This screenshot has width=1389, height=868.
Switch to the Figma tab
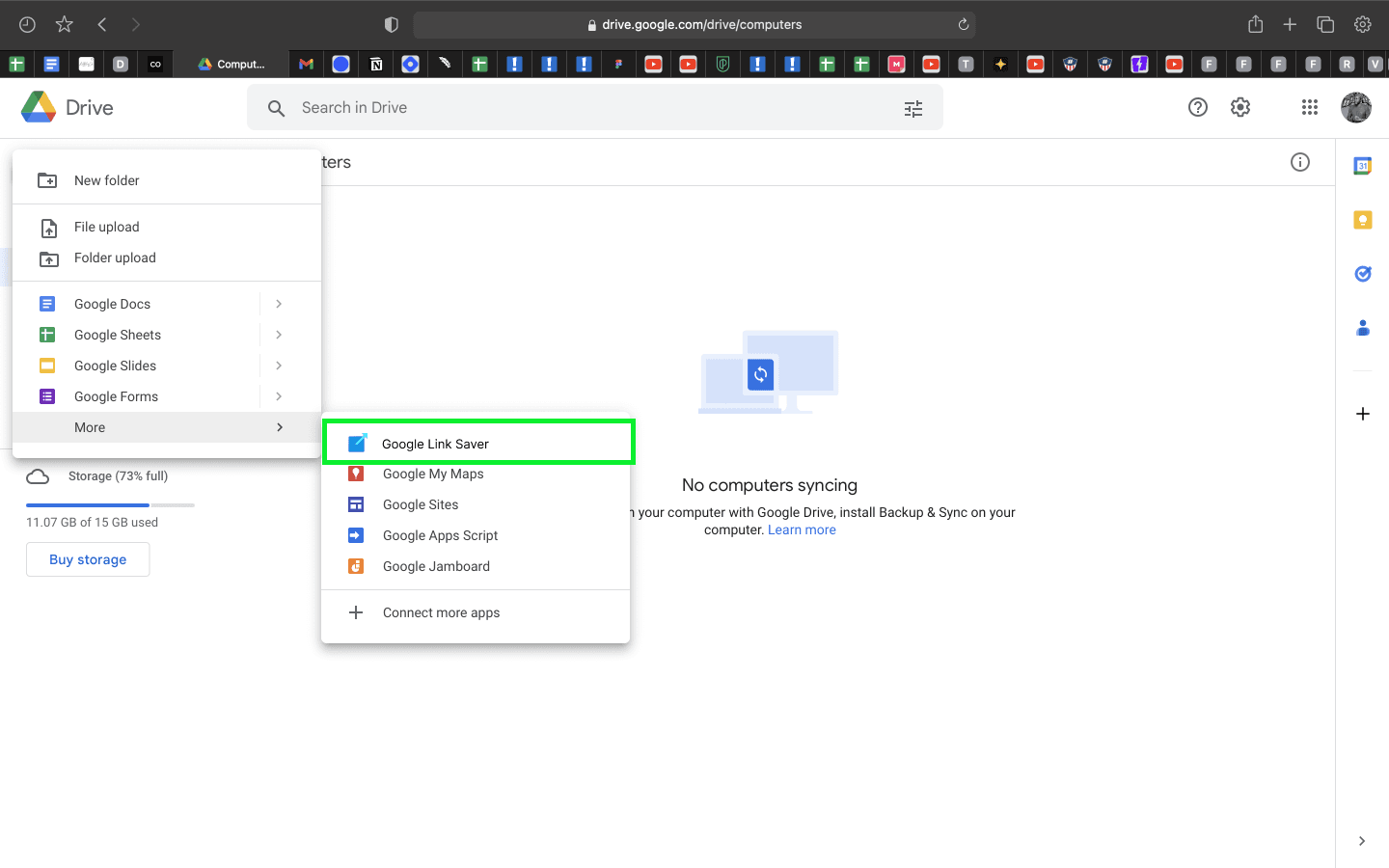point(618,65)
